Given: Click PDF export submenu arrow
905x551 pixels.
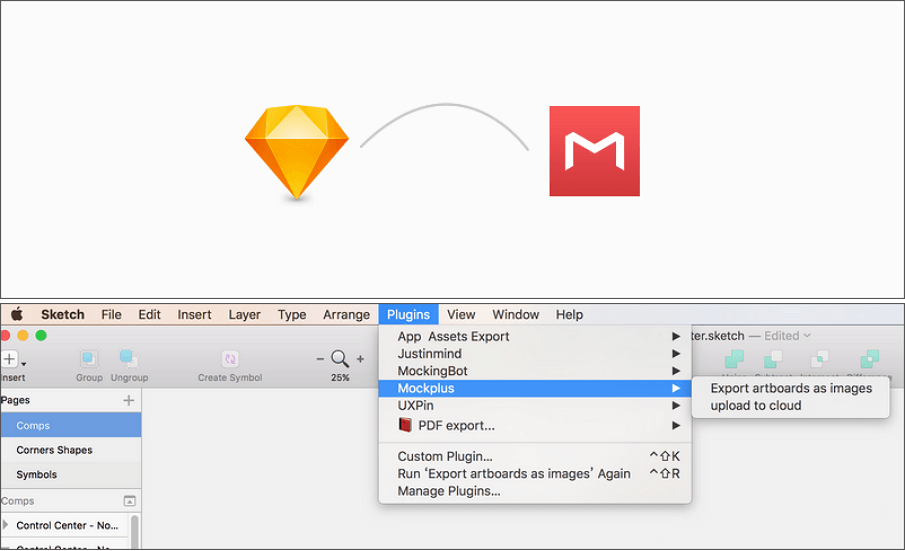Looking at the screenshot, I should point(676,426).
